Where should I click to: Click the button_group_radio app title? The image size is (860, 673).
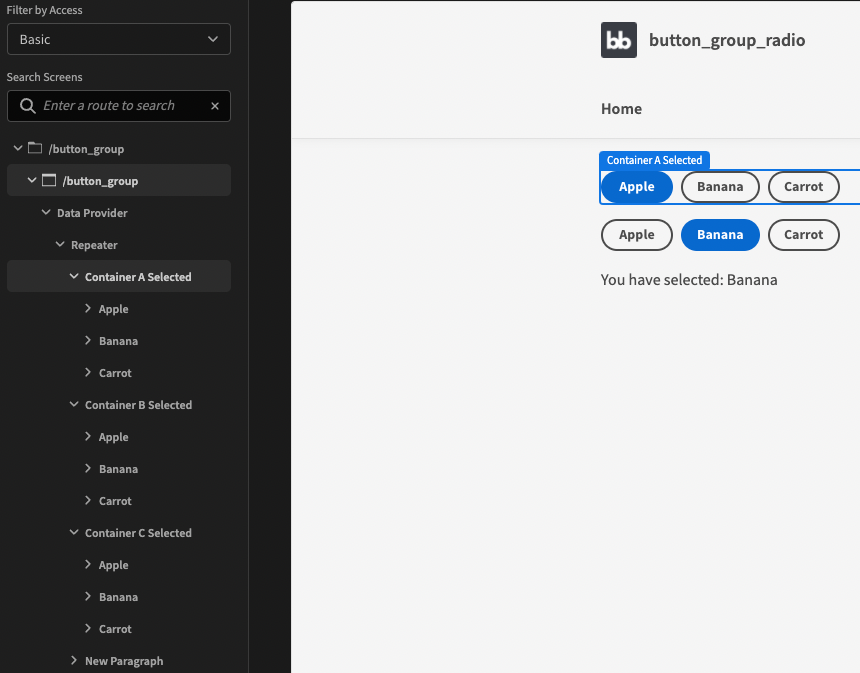[727, 40]
